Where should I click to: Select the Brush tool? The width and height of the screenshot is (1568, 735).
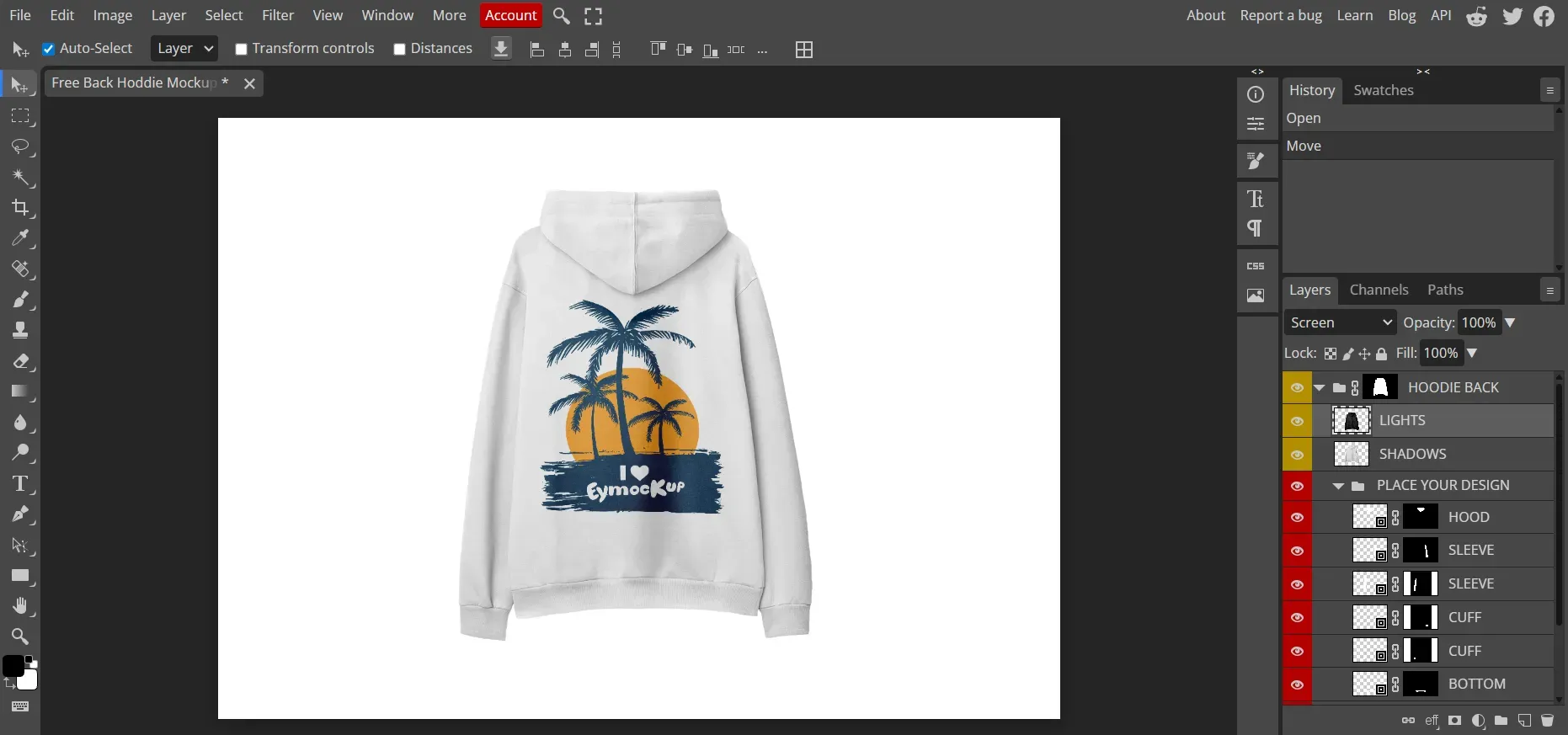click(19, 300)
